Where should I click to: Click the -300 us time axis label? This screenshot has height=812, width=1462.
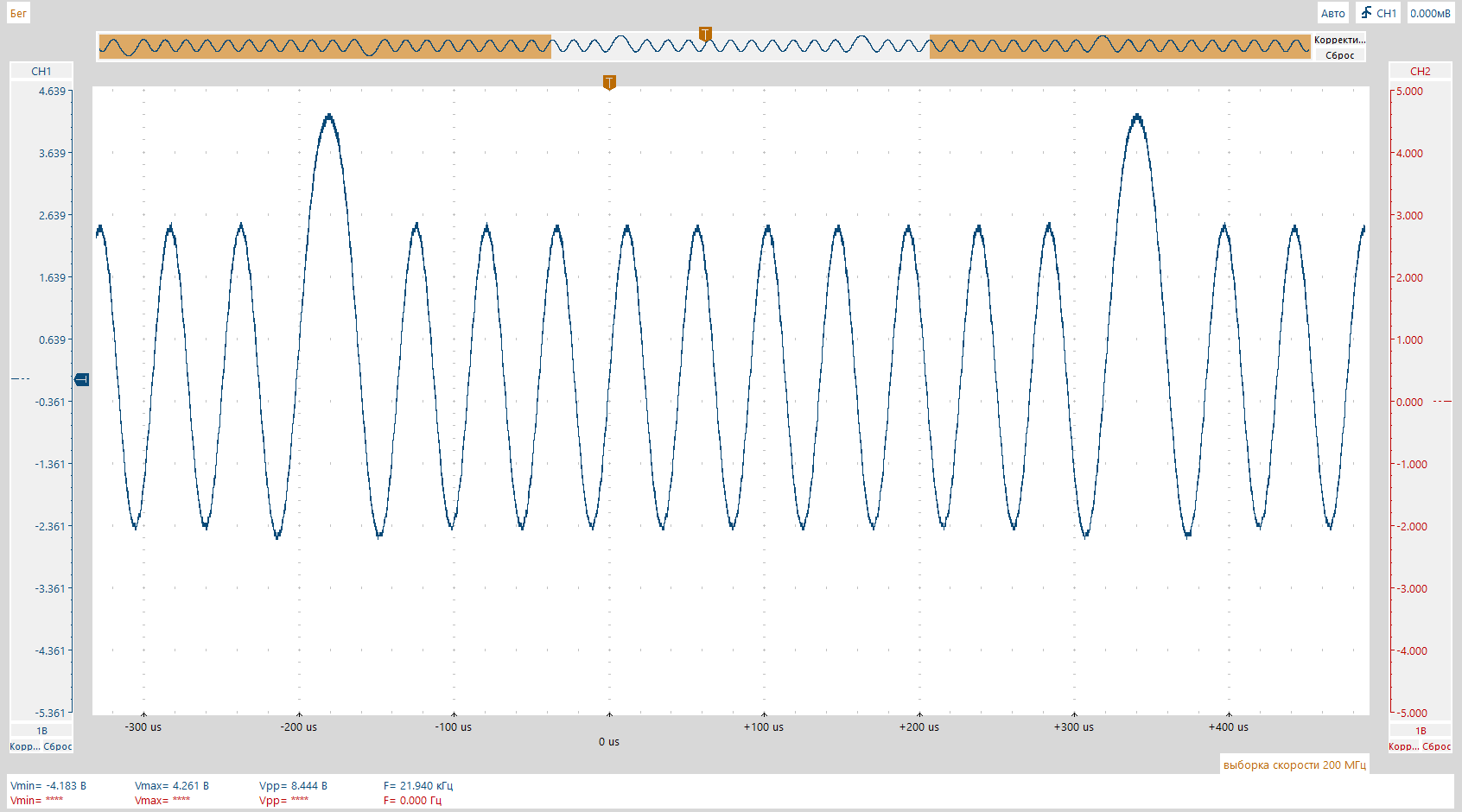(143, 727)
